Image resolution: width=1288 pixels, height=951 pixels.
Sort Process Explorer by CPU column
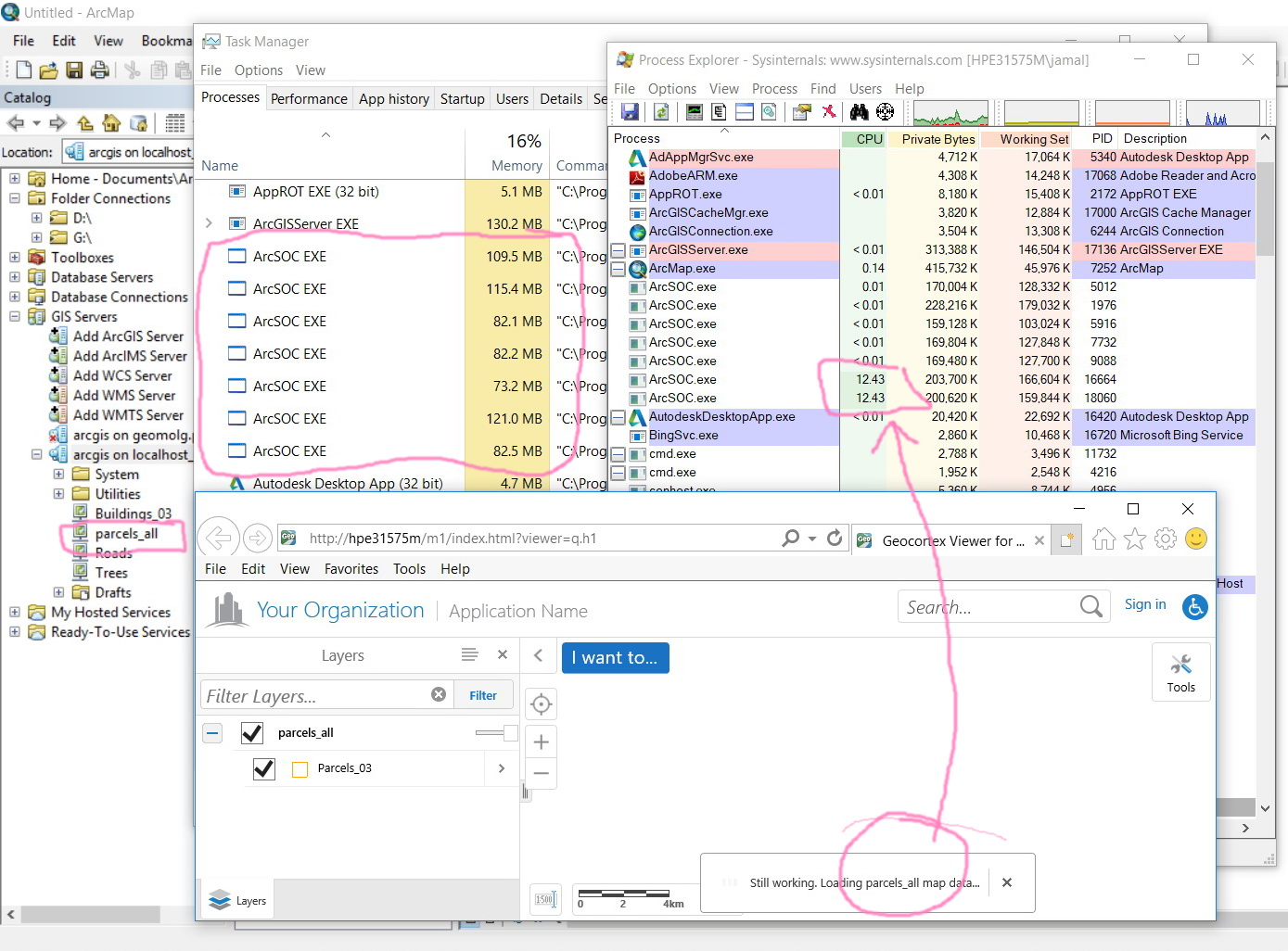coord(863,139)
